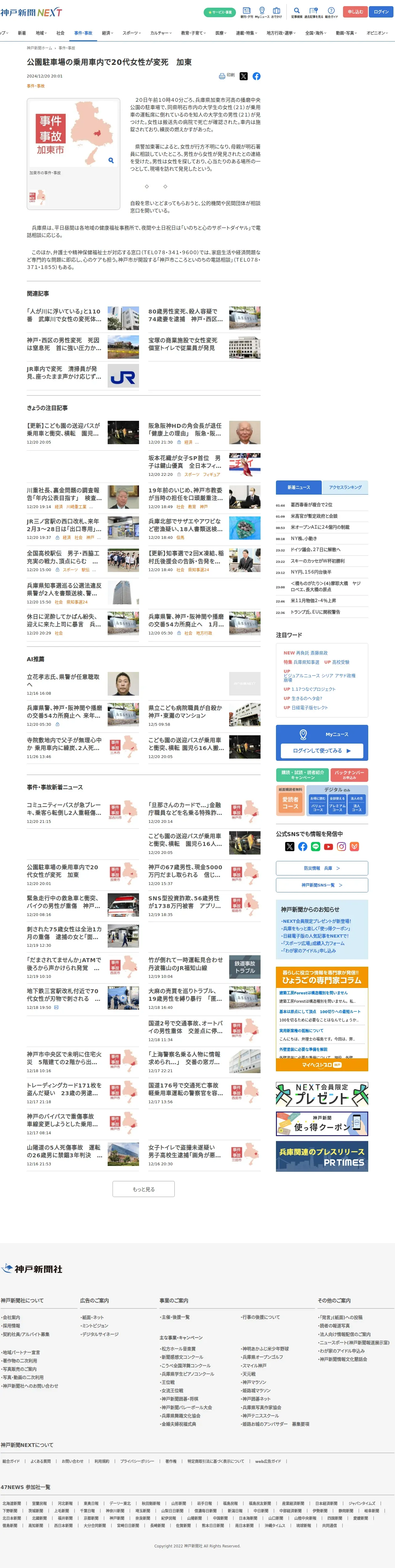Viewport: 395px width, 1568px height.
Task: Open 立花孝志氏、警察が任意聴取へ article
Action: coord(63,681)
